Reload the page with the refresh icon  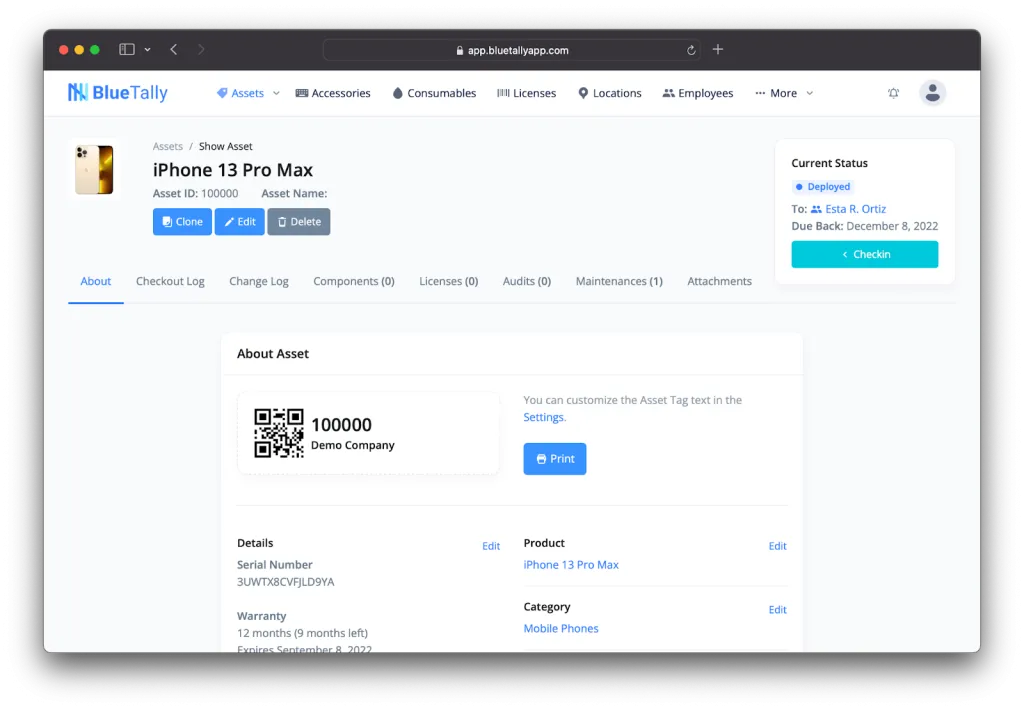coord(691,50)
